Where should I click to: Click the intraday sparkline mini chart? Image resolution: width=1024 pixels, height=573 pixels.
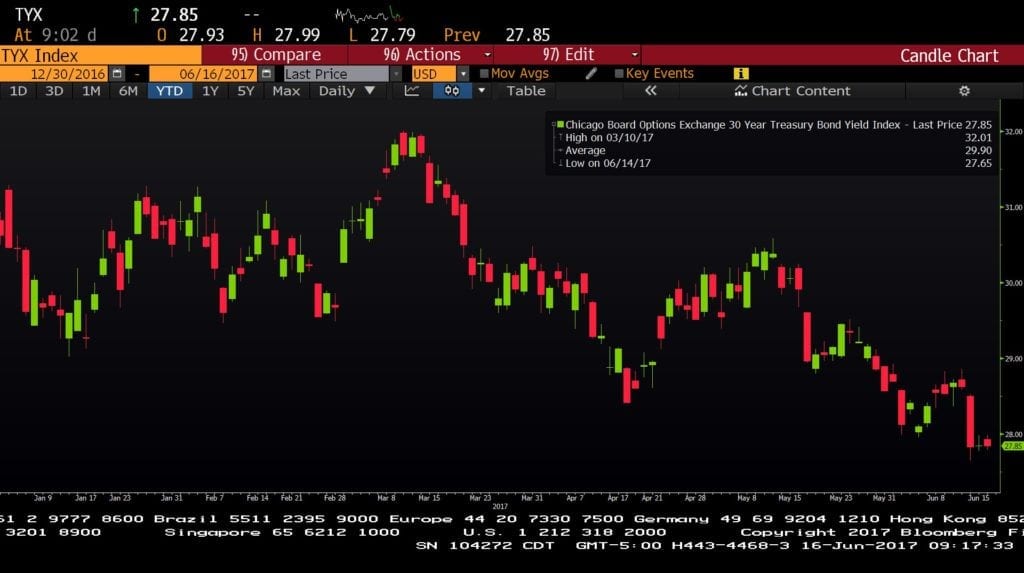coord(369,14)
